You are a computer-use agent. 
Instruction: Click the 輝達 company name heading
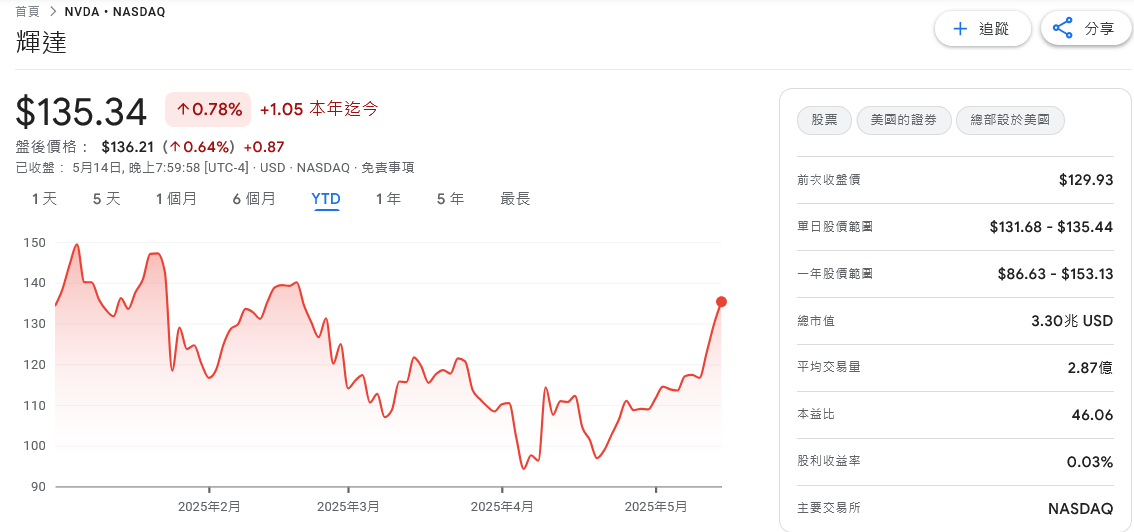point(41,43)
